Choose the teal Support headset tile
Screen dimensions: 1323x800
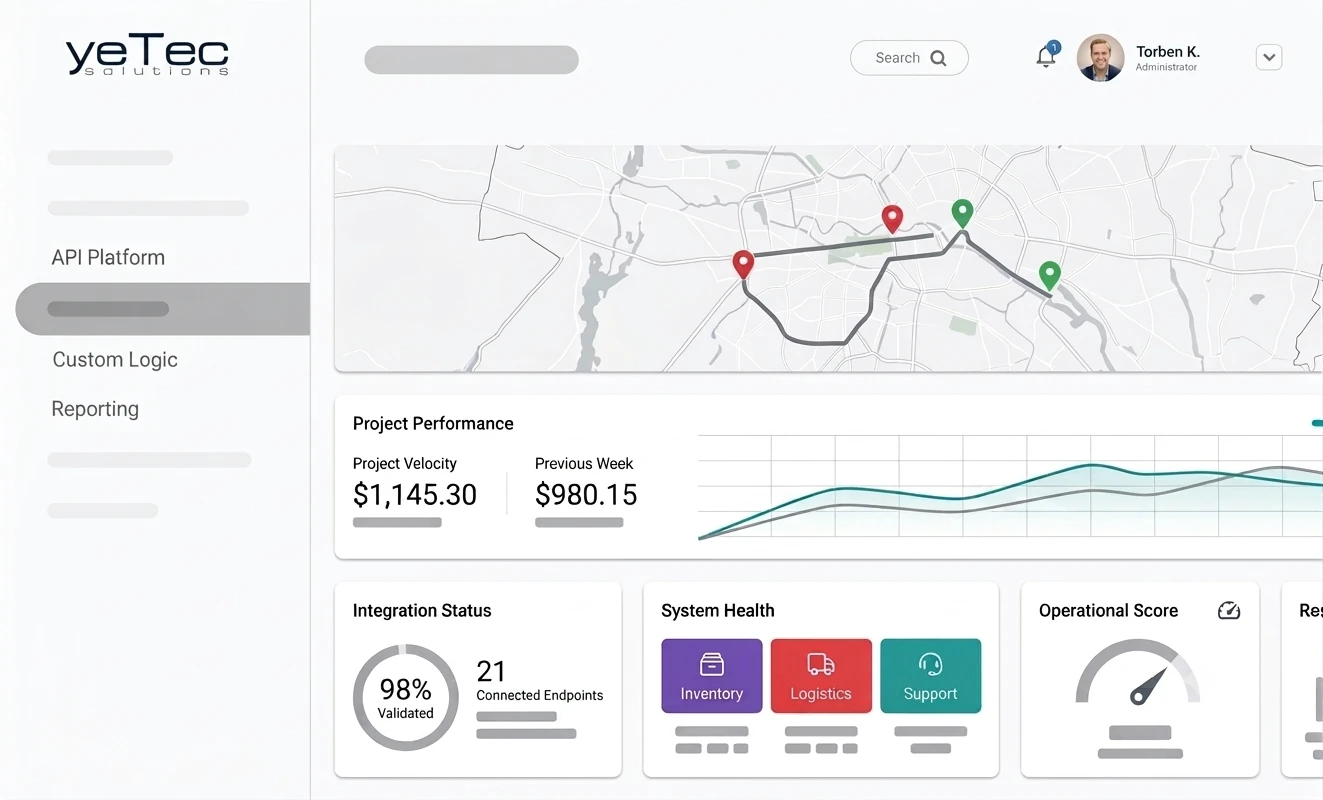coord(930,676)
